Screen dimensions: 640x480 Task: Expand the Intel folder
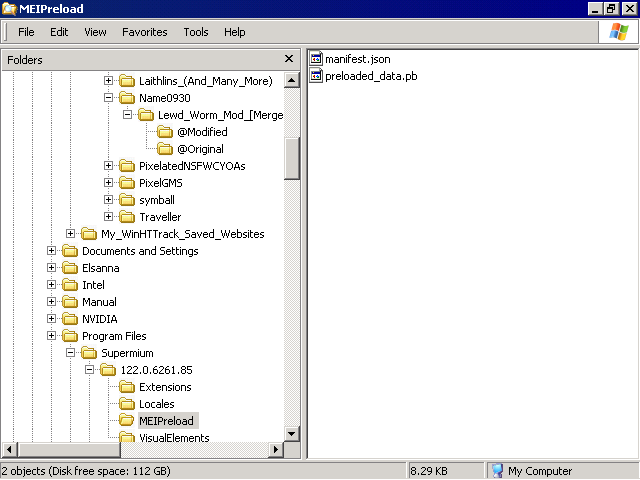51,285
